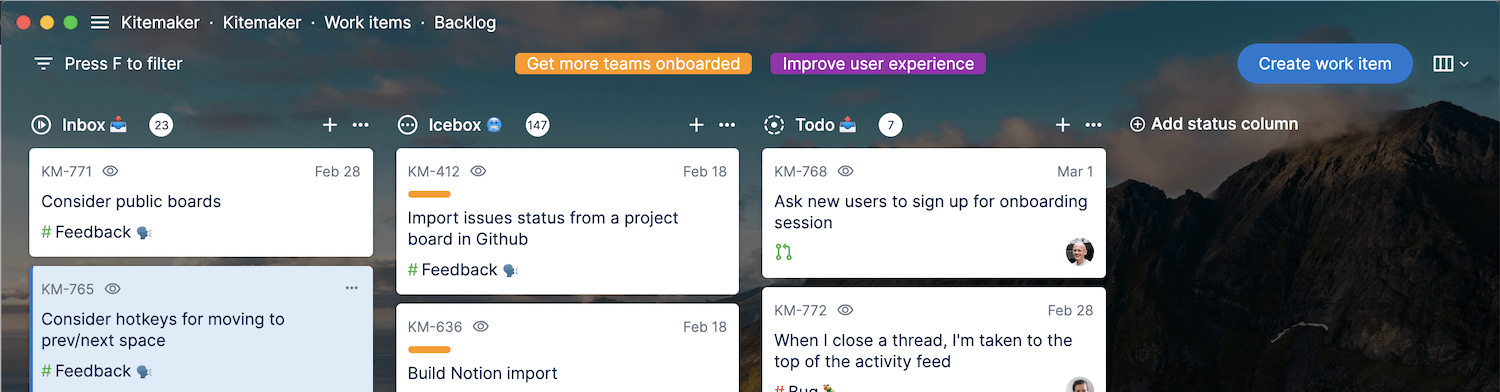Viewport: 1500px width, 392px height.
Task: Open the Icebox column's three-dot menu
Action: coord(727,125)
